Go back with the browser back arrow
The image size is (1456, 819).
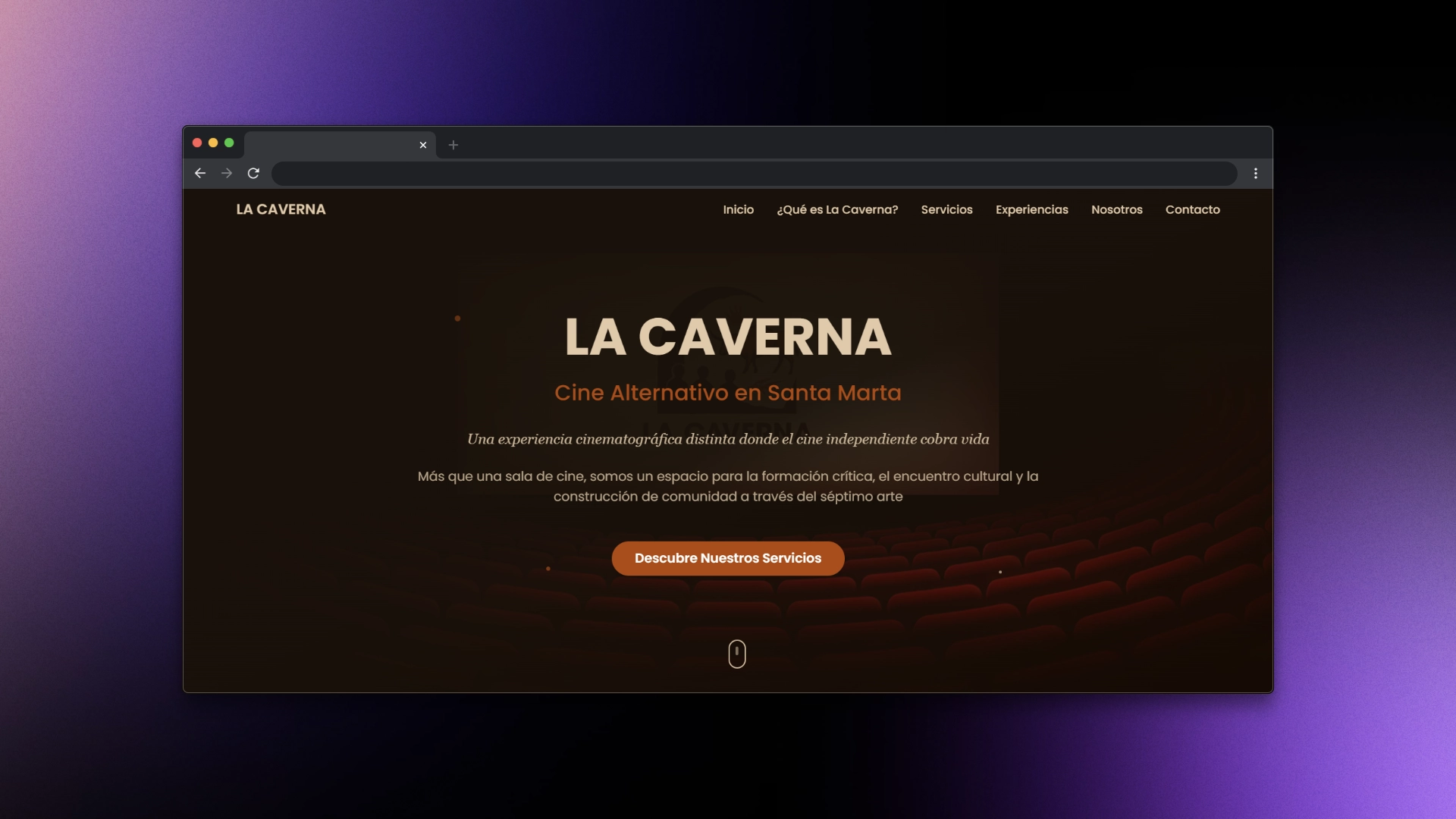click(x=200, y=174)
